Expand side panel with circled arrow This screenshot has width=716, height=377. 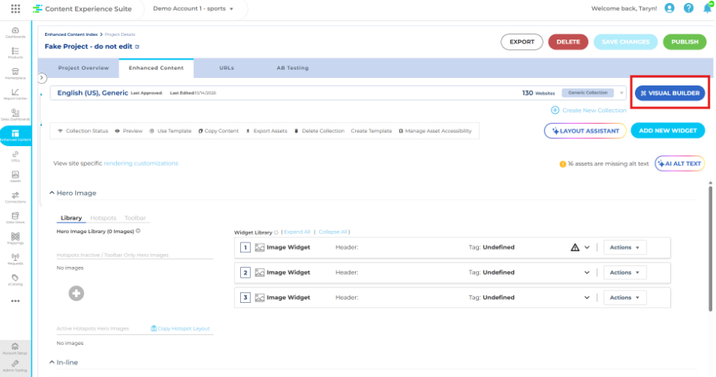42,78
